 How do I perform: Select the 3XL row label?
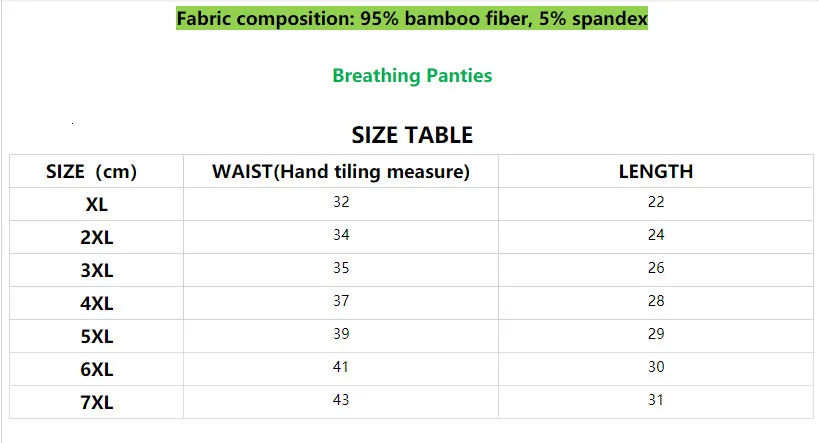(x=97, y=270)
